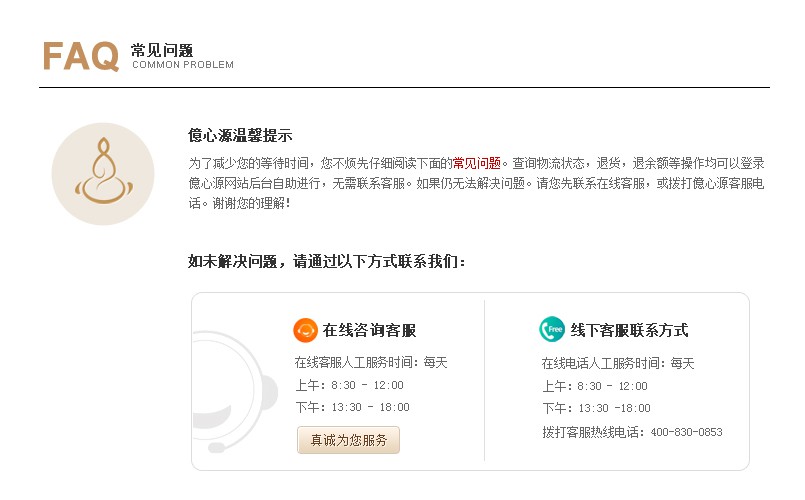The width and height of the screenshot is (805, 500).
Task: Click 在线电话人工服务时间 text line
Action: pos(617,363)
